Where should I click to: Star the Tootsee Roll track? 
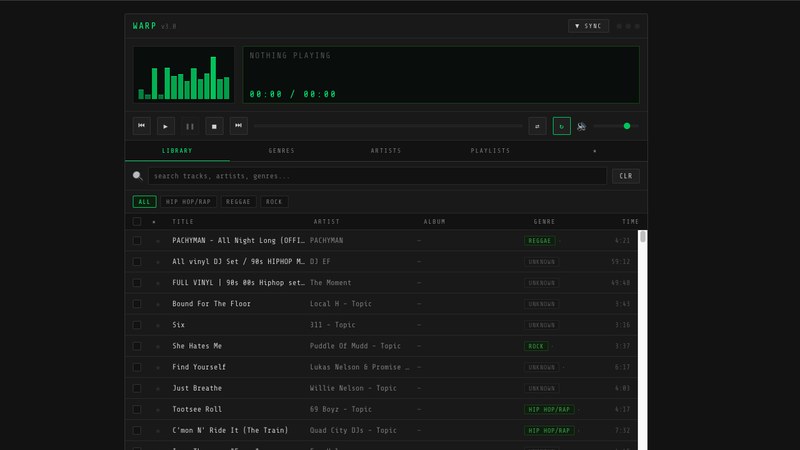tap(158, 410)
